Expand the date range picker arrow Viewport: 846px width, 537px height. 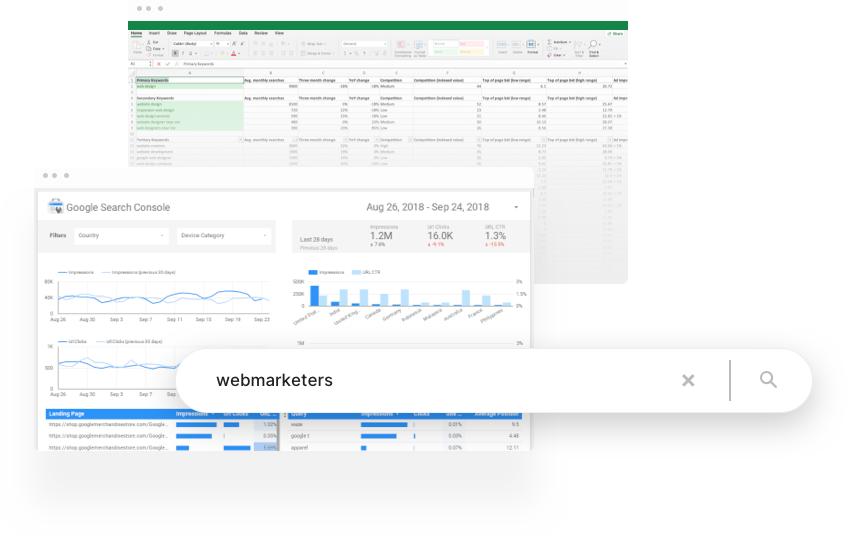click(x=516, y=208)
